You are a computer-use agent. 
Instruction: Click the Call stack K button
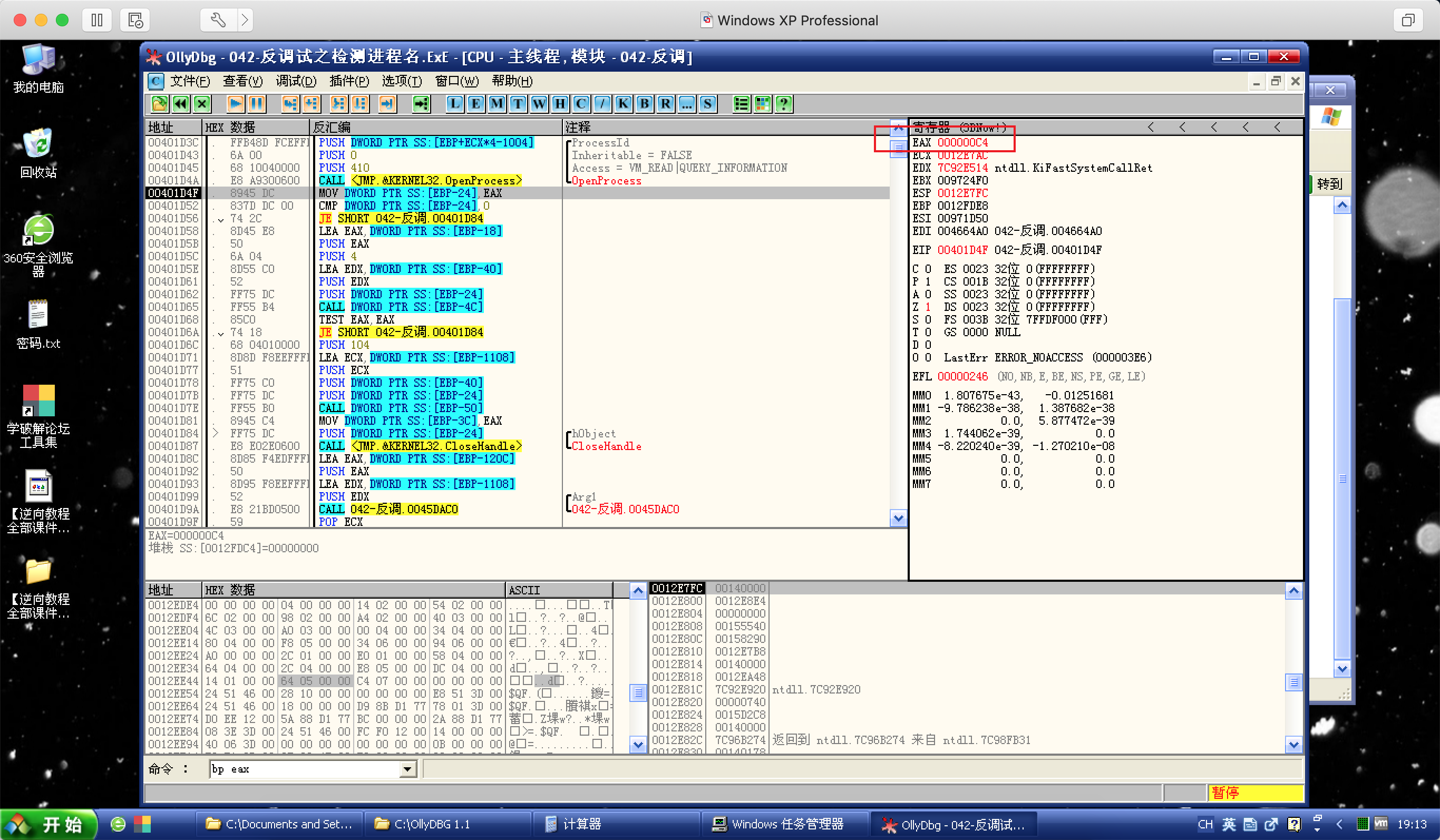623,104
